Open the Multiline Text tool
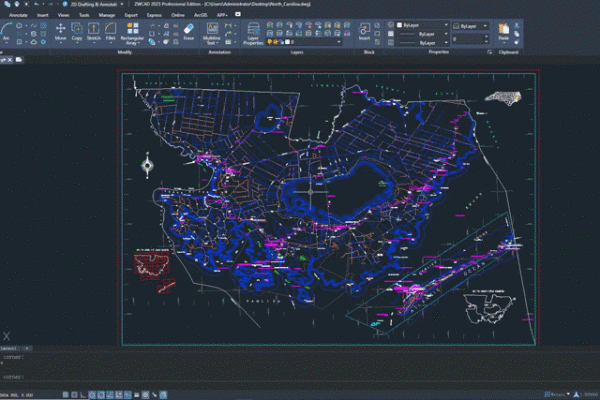This screenshot has width=600, height=400. (x=213, y=33)
